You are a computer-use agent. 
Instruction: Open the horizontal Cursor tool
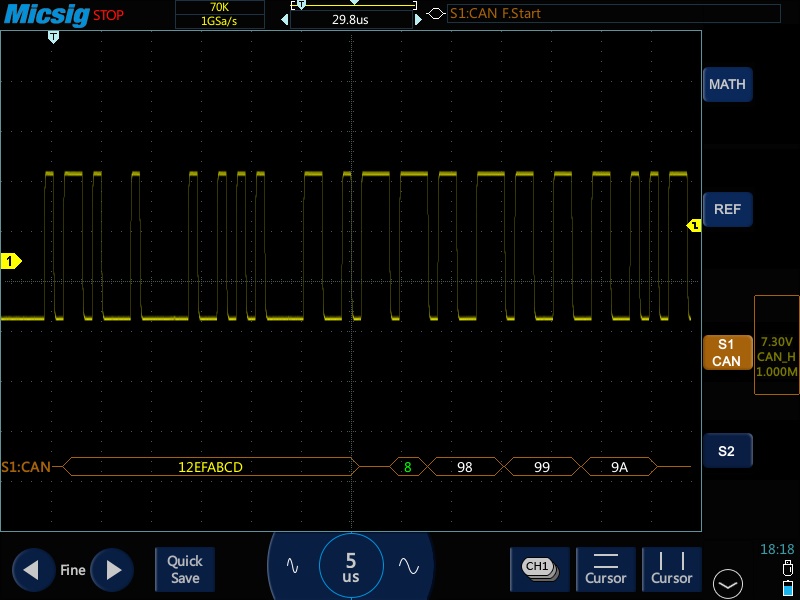coord(606,568)
